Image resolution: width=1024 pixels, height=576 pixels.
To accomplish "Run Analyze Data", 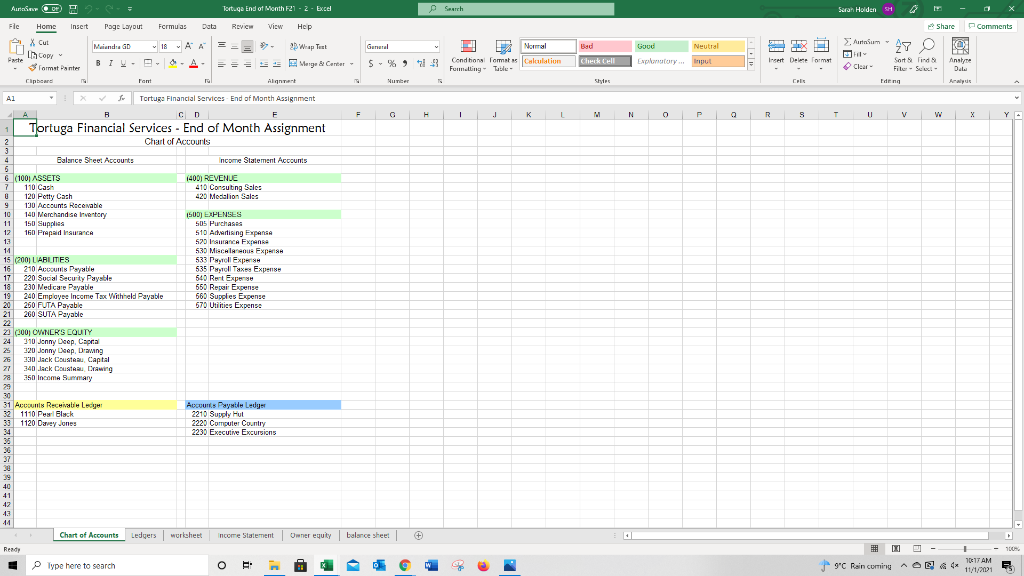I will (959, 55).
